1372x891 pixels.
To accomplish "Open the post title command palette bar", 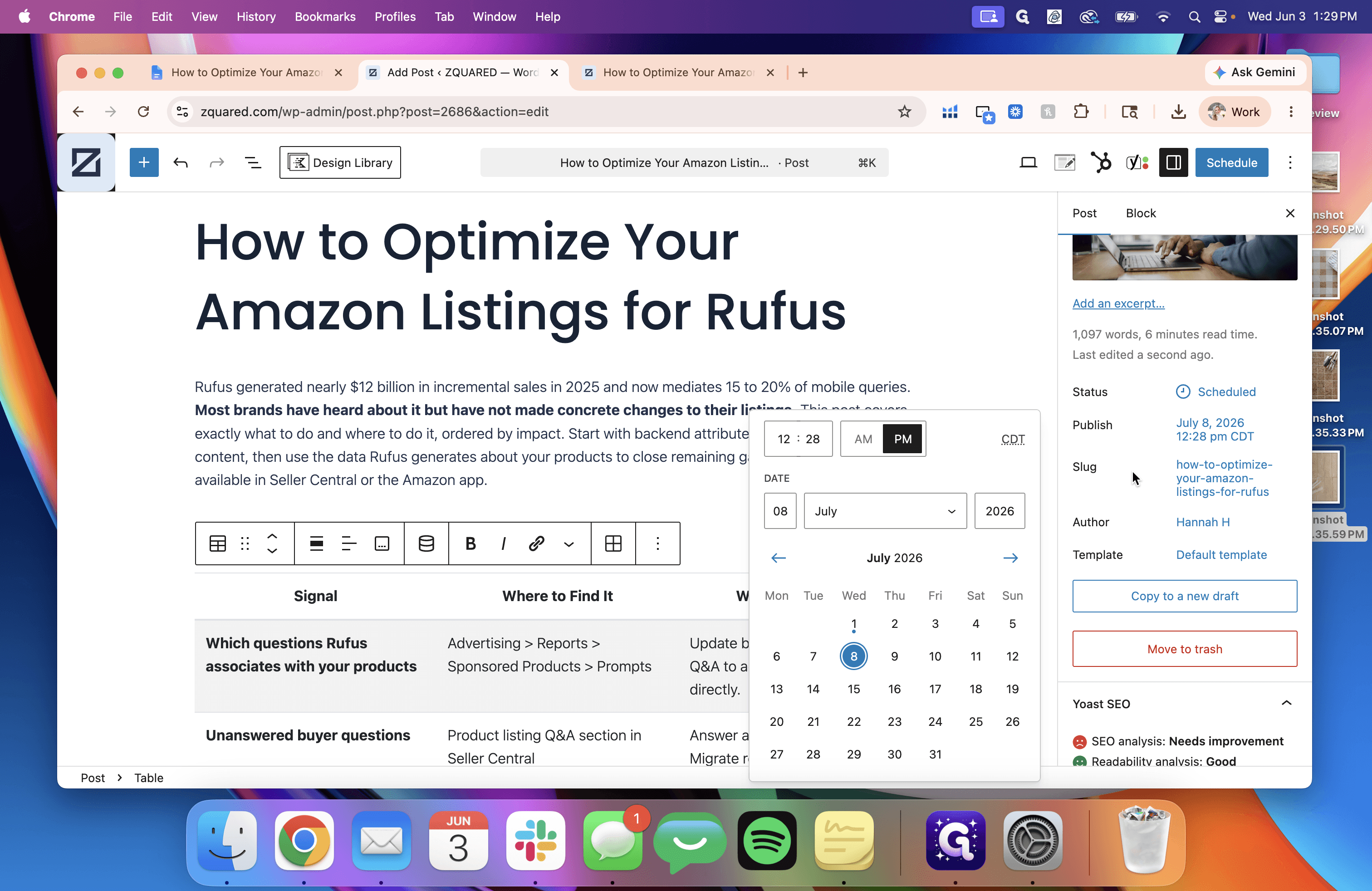I will coord(684,162).
